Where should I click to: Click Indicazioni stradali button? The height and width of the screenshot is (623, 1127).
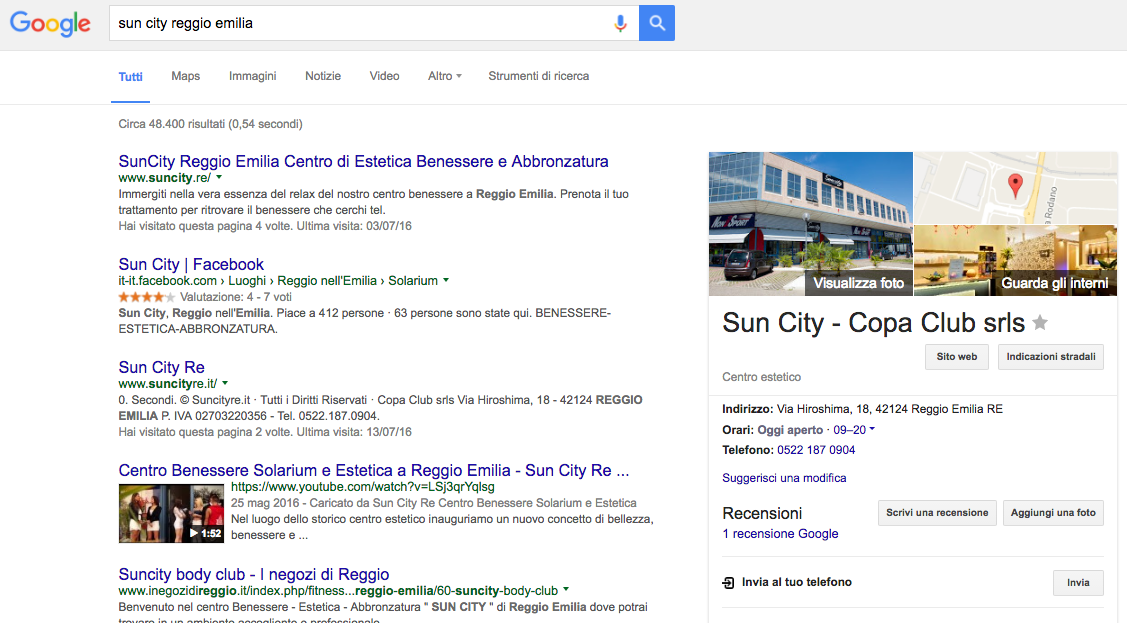1051,357
